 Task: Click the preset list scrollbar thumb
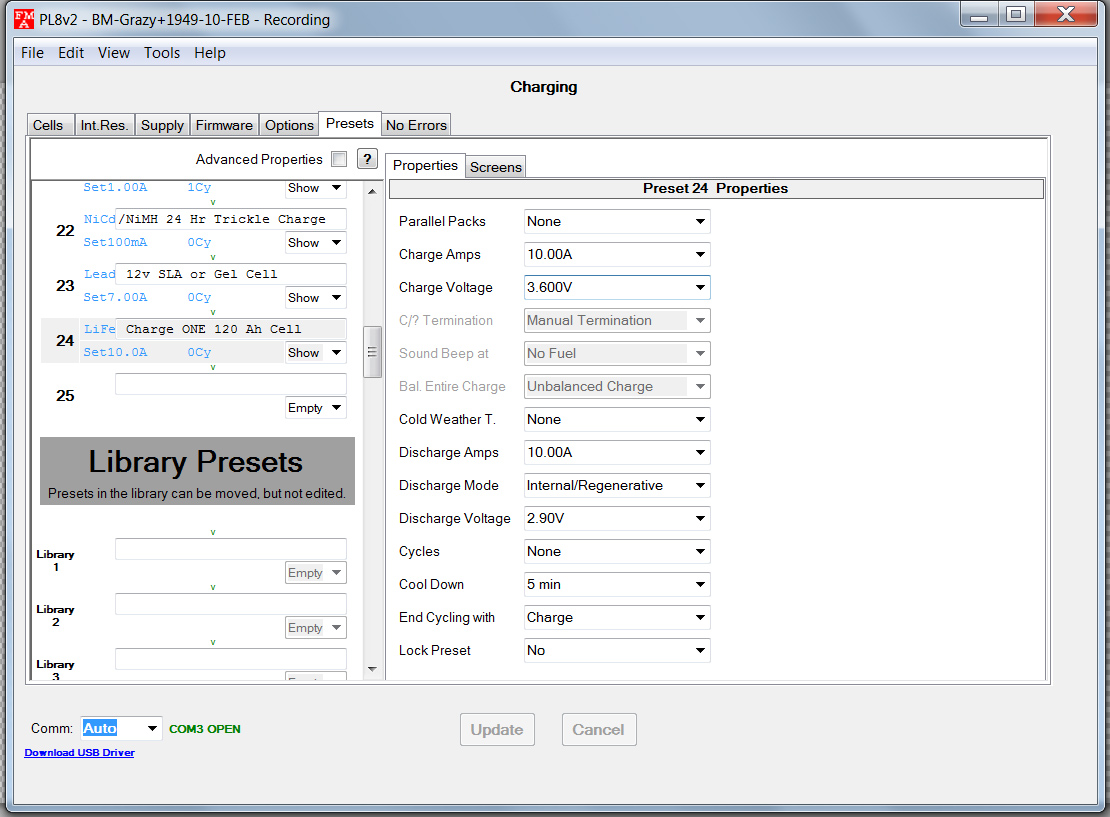(373, 351)
